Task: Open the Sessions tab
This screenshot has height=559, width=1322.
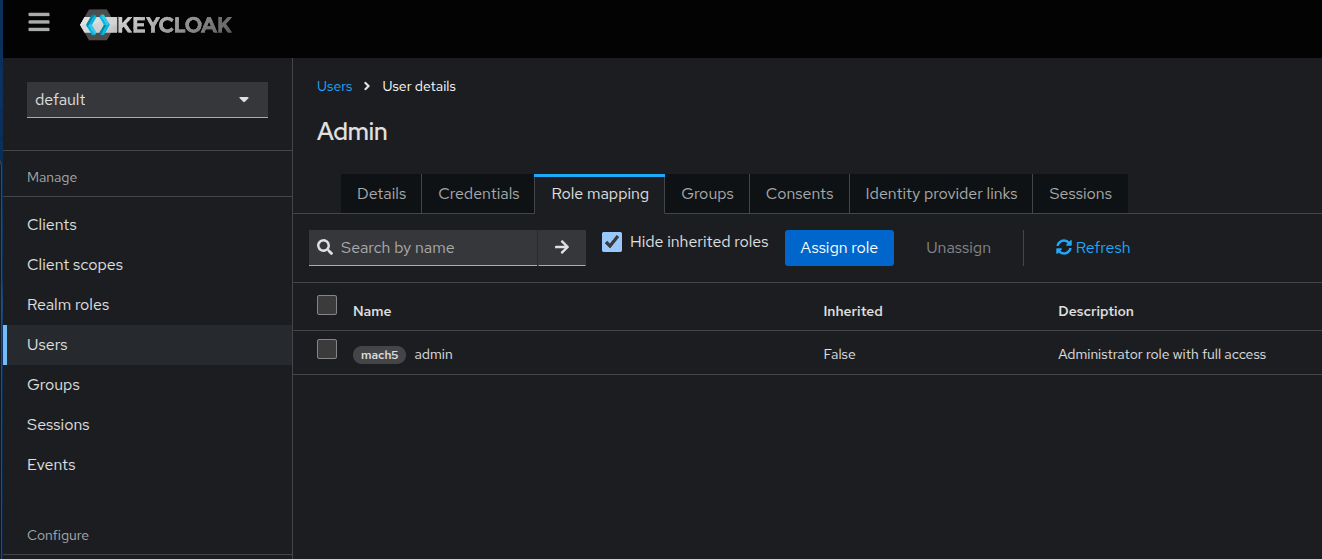Action: click(1080, 194)
